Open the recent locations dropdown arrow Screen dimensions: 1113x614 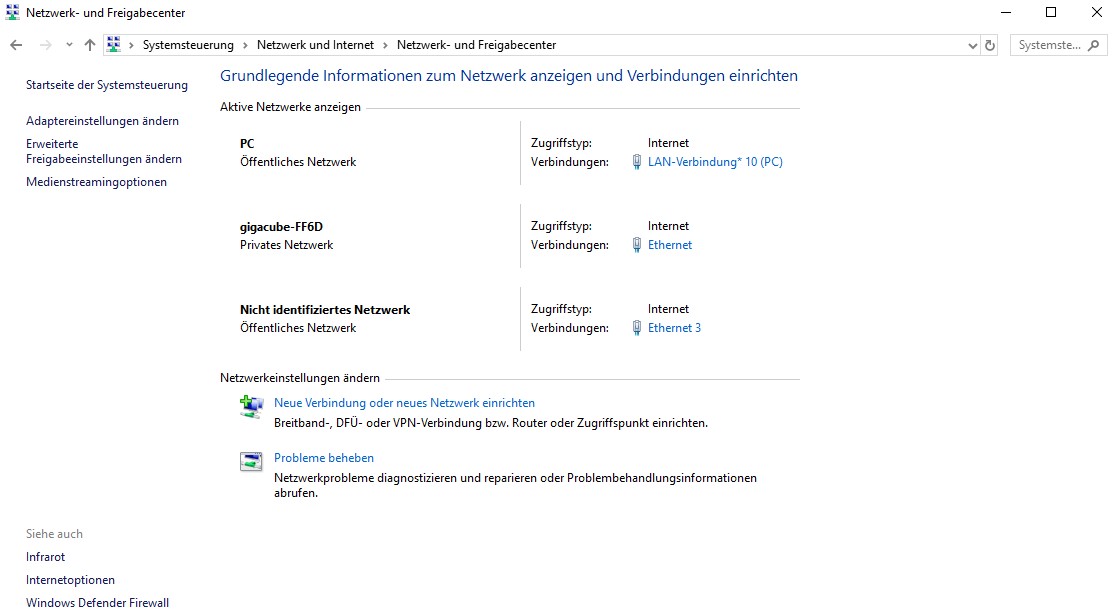(69, 45)
